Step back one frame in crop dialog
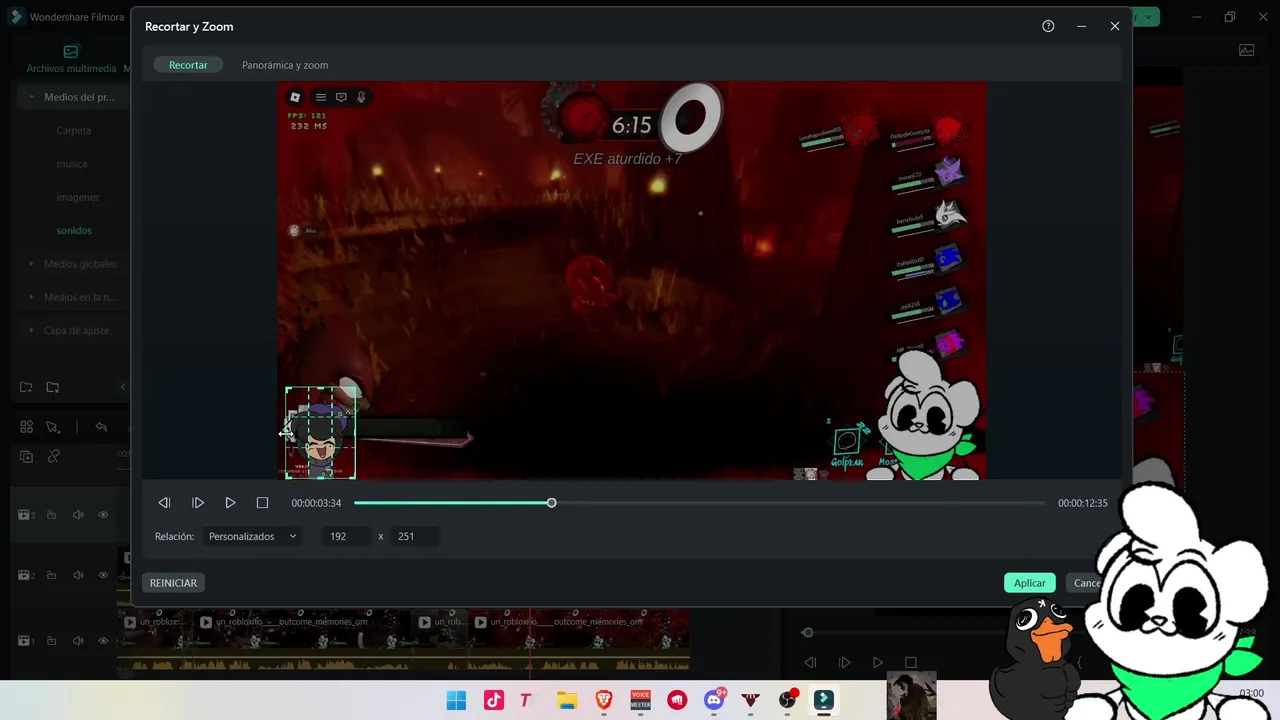Screen dimensions: 1280x720 (164, 503)
